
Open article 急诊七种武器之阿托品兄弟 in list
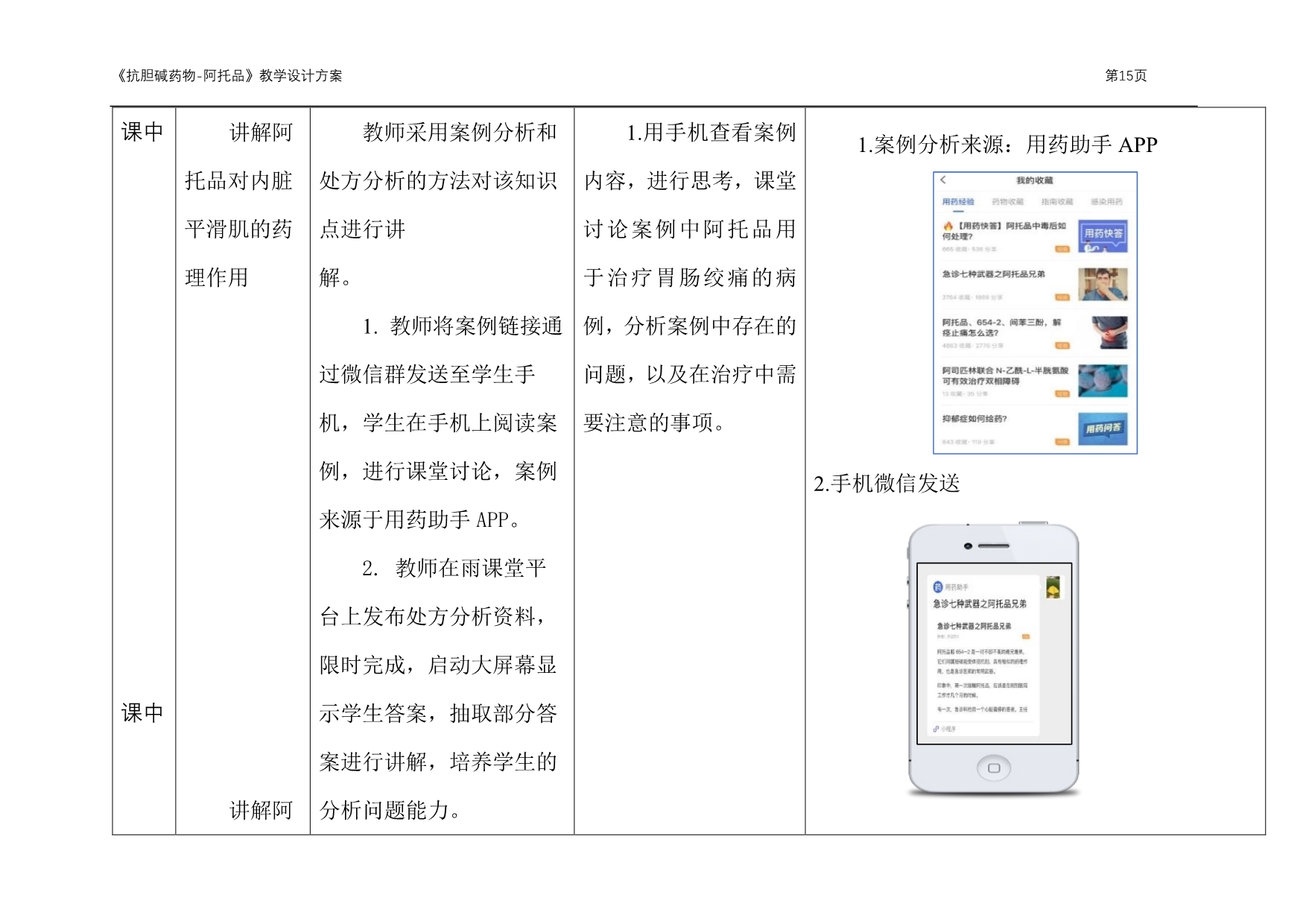point(993,274)
